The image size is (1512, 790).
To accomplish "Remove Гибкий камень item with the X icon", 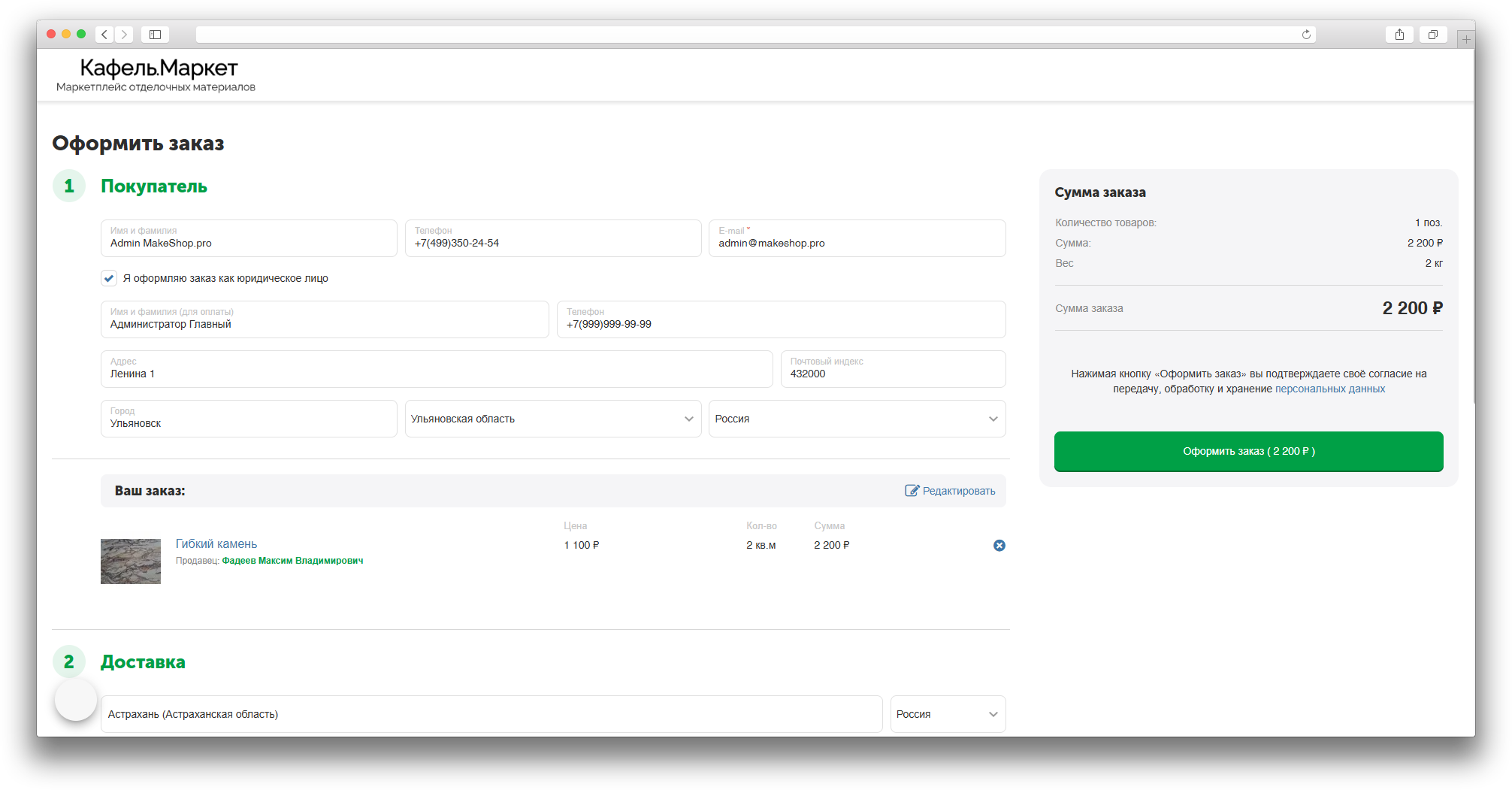I will [x=999, y=546].
